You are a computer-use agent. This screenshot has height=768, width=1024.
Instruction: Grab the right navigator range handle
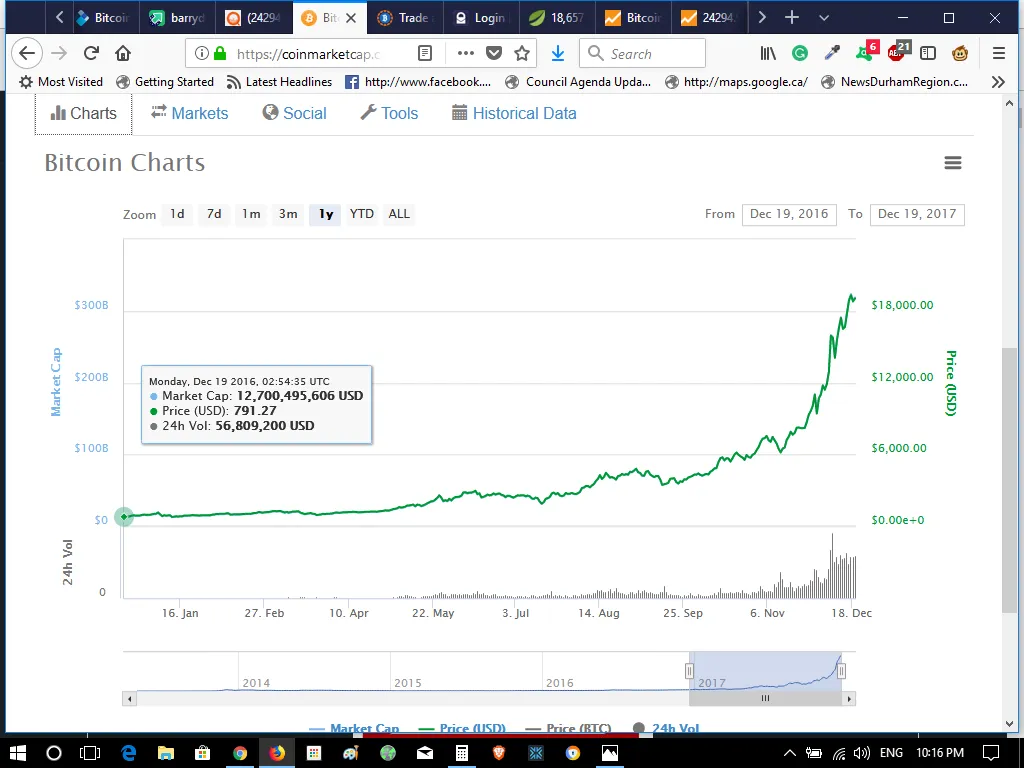coord(842,671)
